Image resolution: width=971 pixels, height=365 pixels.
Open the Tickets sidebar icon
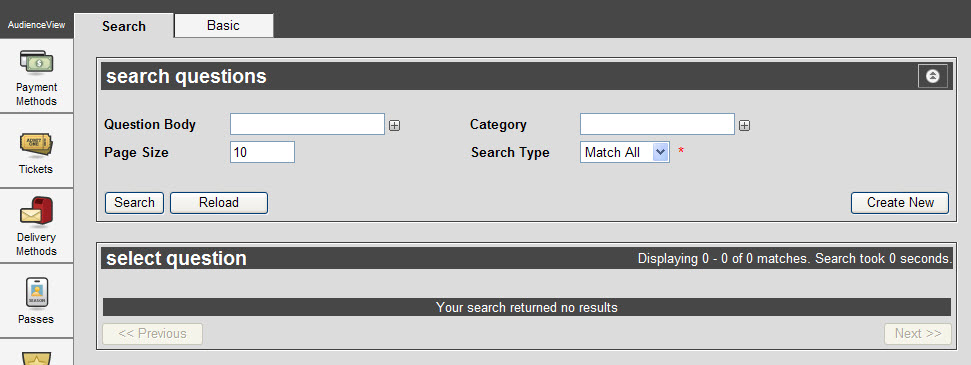(37, 144)
